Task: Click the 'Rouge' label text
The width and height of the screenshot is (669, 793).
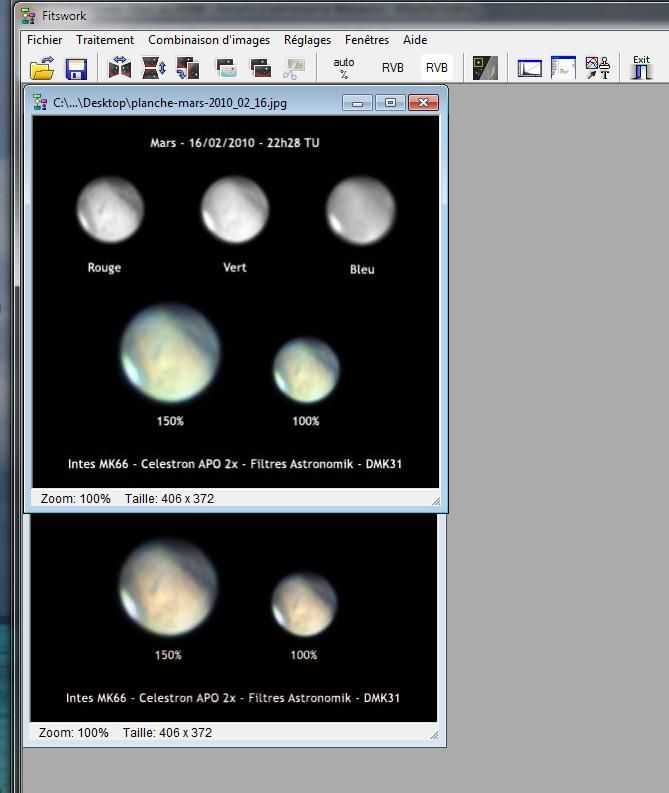Action: [x=104, y=268]
